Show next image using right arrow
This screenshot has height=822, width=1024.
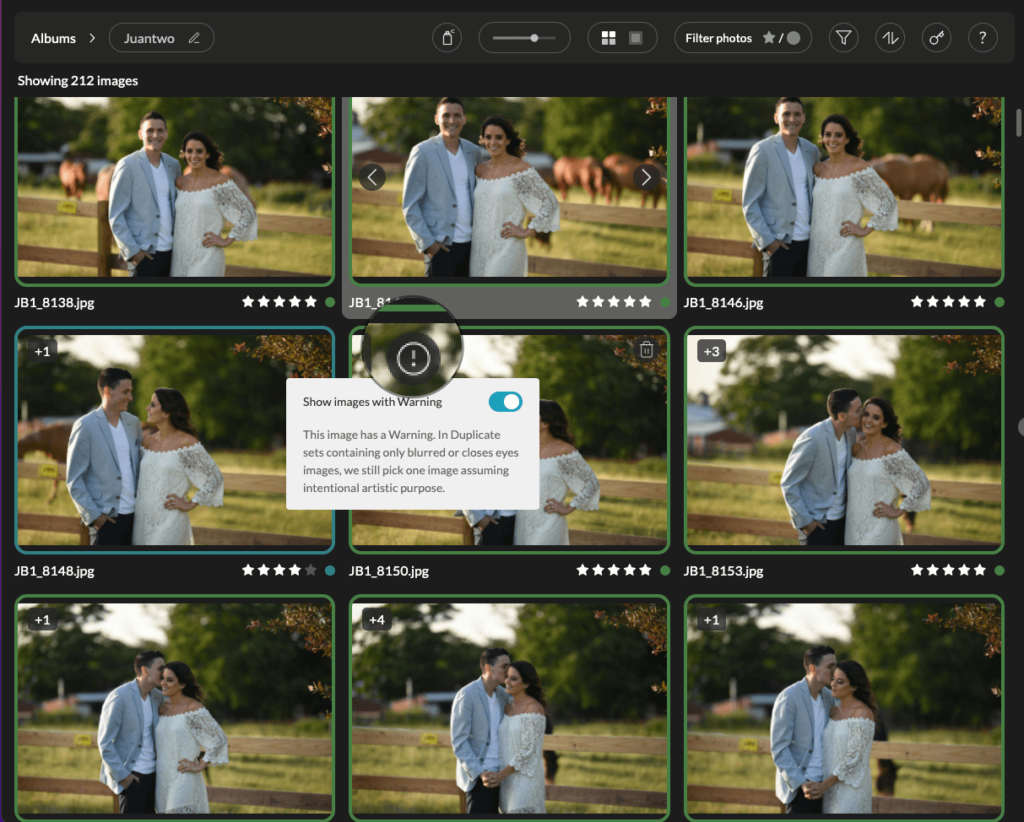tap(646, 178)
